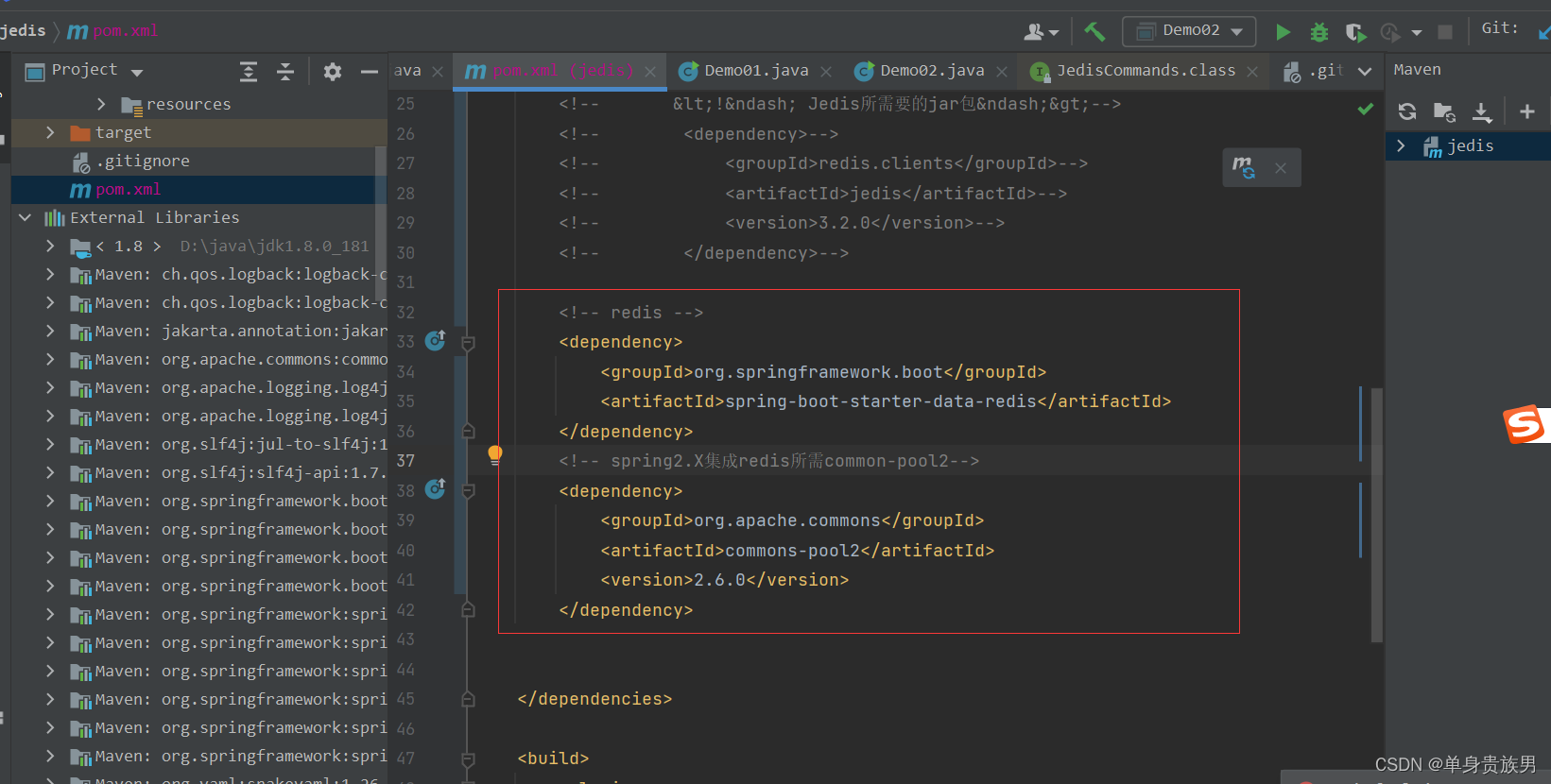
Task: Click pom.xml in the breadcrumb bar
Action: pyautogui.click(x=113, y=31)
